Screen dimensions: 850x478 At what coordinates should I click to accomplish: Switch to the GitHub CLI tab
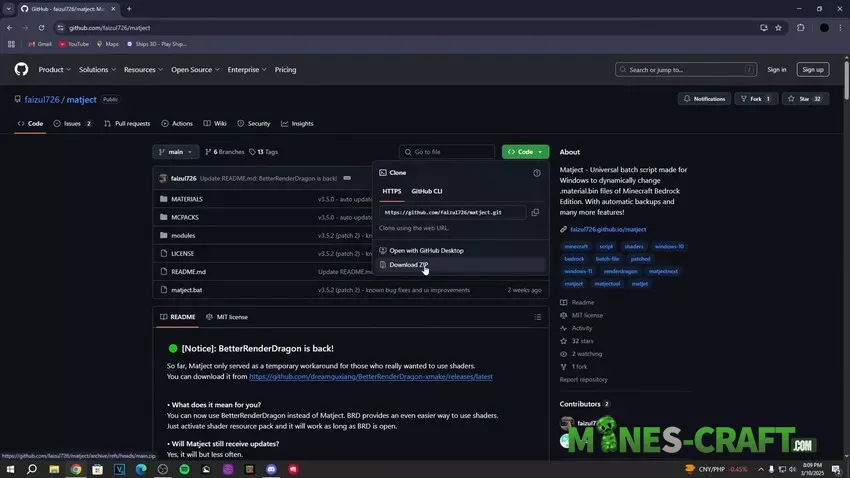click(427, 190)
